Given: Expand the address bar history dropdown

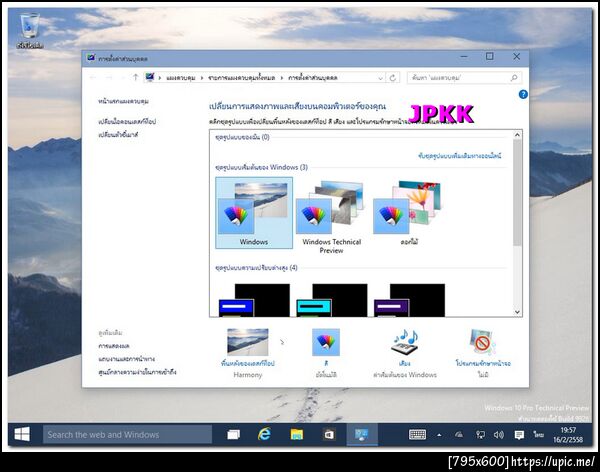Looking at the screenshot, I should click(x=380, y=78).
